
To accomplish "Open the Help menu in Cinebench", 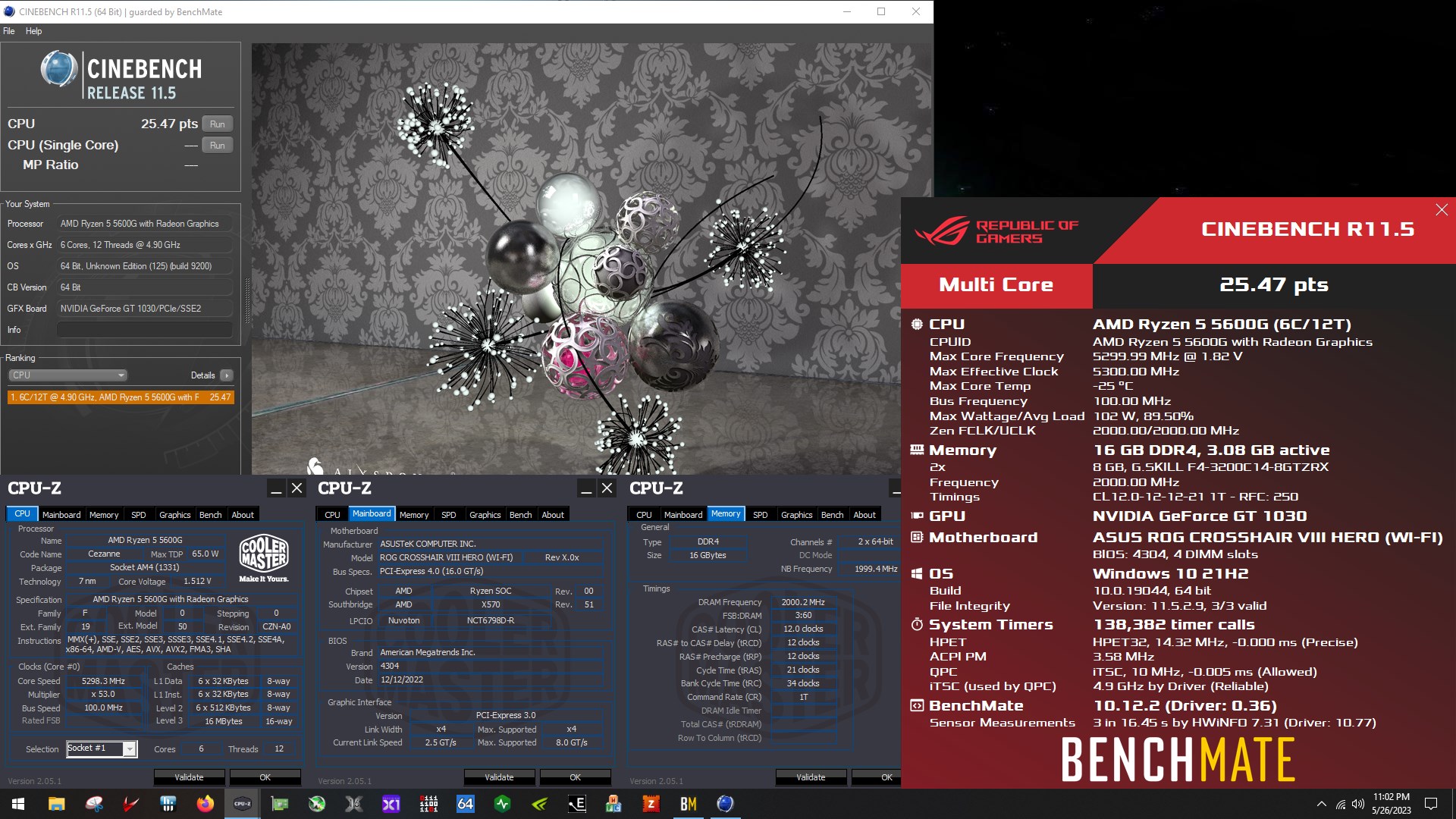I will 33,31.
